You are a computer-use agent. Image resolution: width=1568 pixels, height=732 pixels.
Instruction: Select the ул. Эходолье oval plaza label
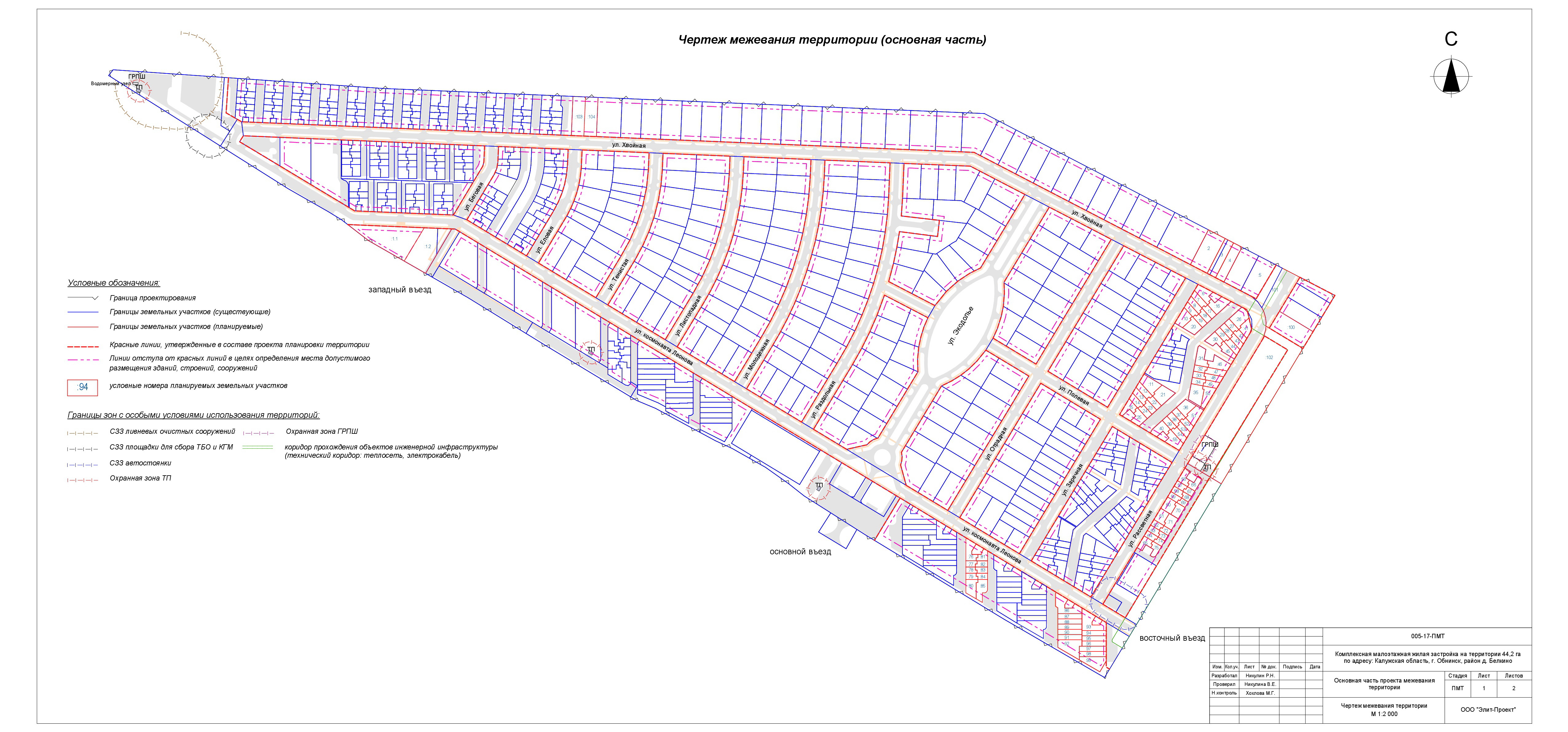pyautogui.click(x=960, y=326)
